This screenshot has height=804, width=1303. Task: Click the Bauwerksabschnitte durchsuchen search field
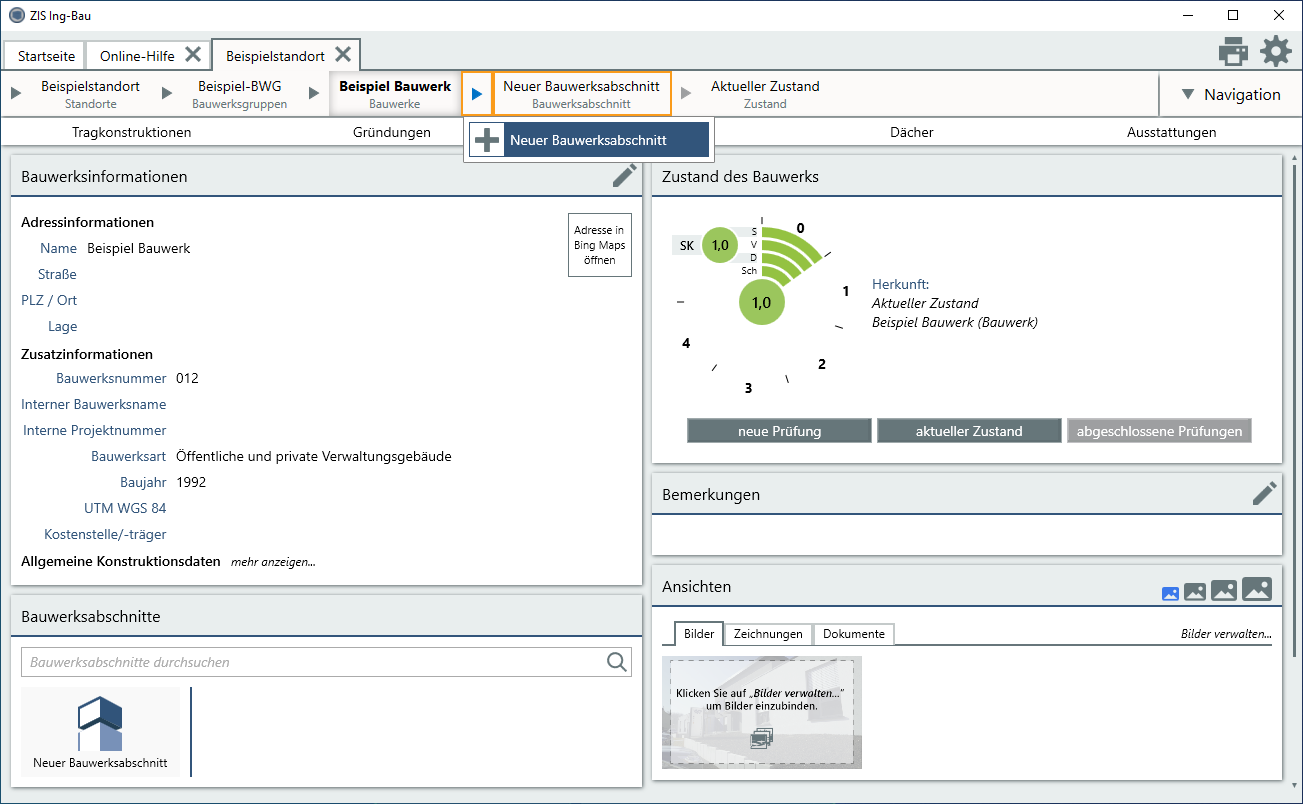[x=310, y=662]
